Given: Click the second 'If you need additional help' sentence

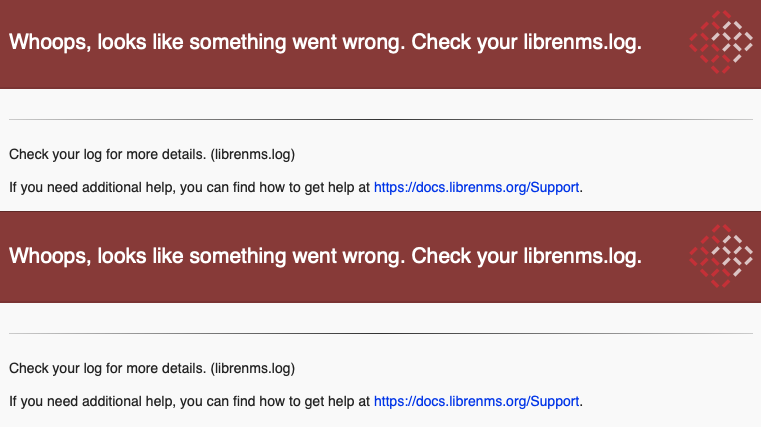Looking at the screenshot, I should [296, 401].
